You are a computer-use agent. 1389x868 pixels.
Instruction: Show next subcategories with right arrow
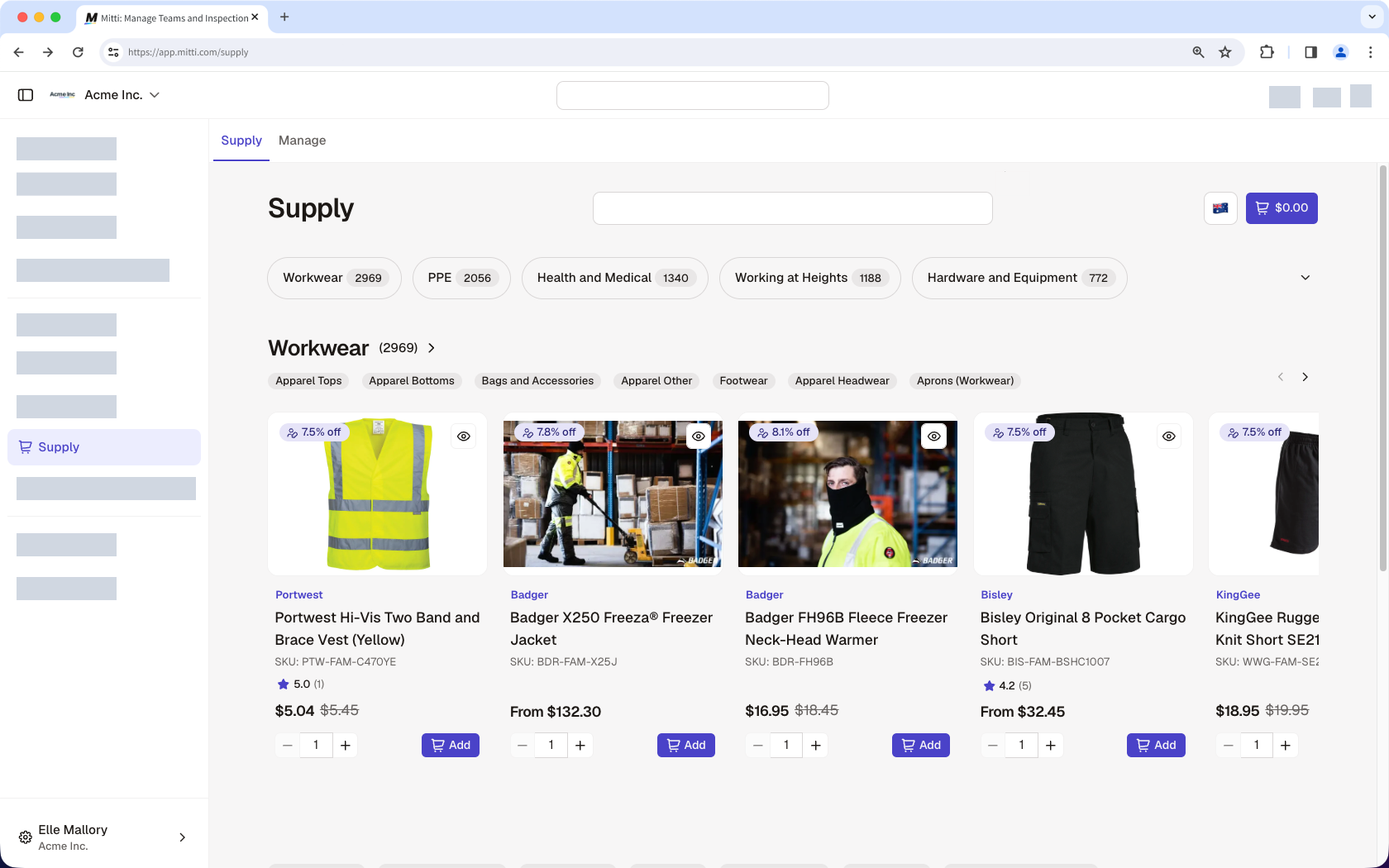point(1305,377)
